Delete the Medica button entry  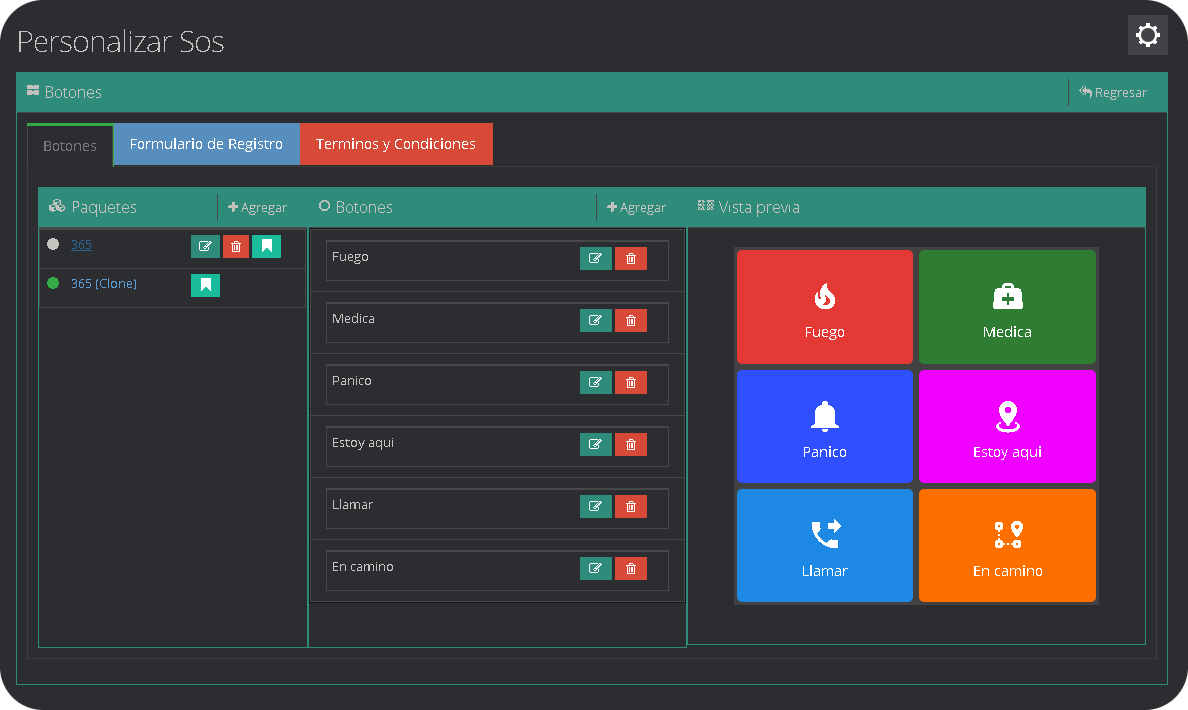pos(630,321)
